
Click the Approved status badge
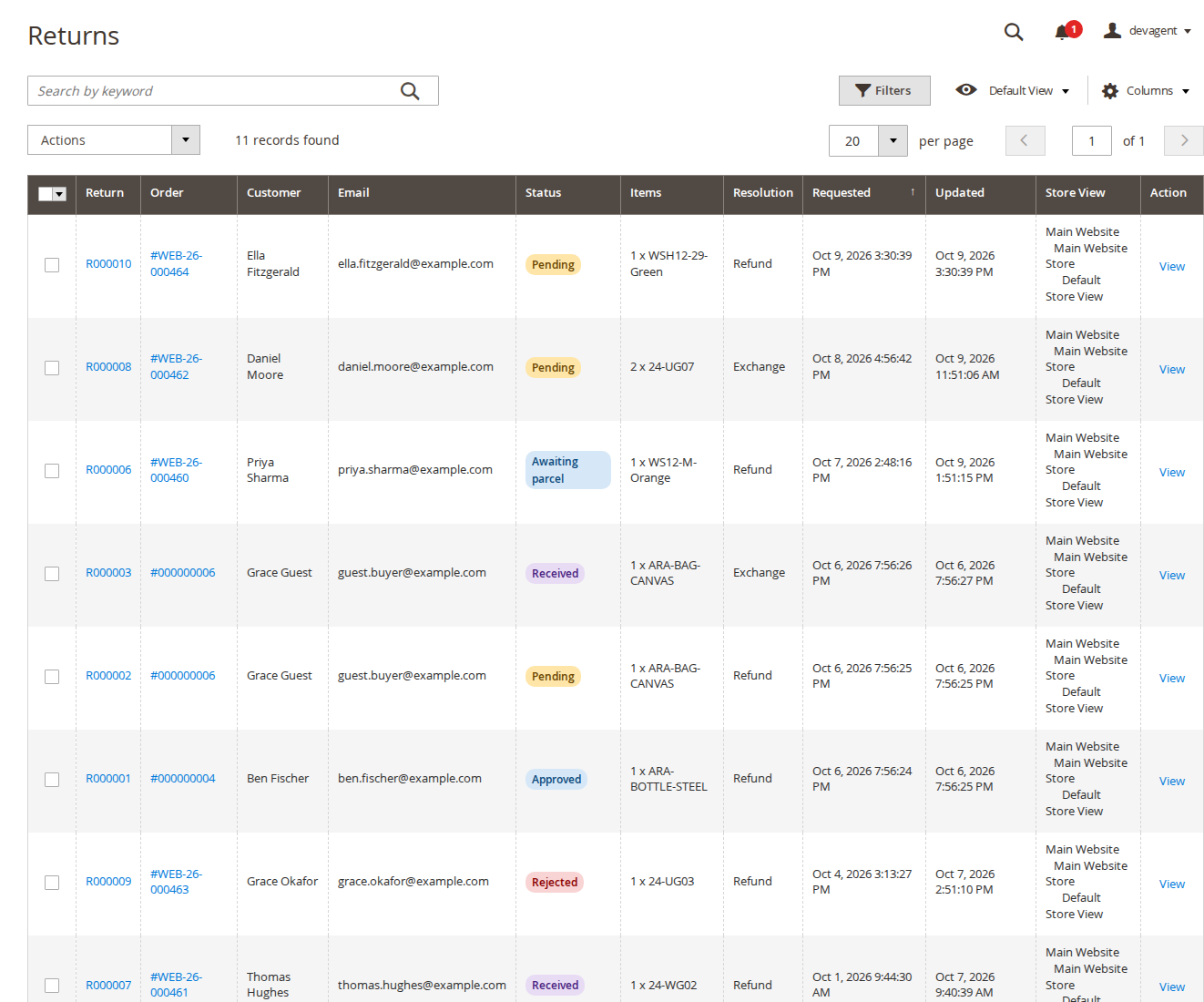pos(556,779)
